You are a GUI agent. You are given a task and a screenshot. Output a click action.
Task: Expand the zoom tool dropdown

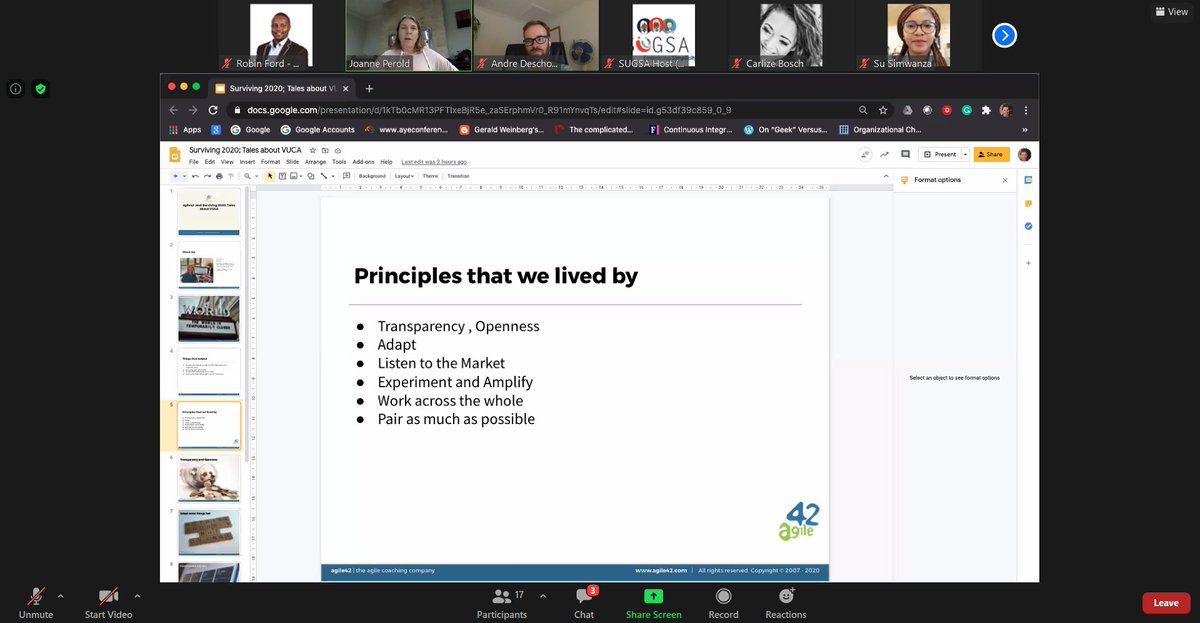[255, 177]
